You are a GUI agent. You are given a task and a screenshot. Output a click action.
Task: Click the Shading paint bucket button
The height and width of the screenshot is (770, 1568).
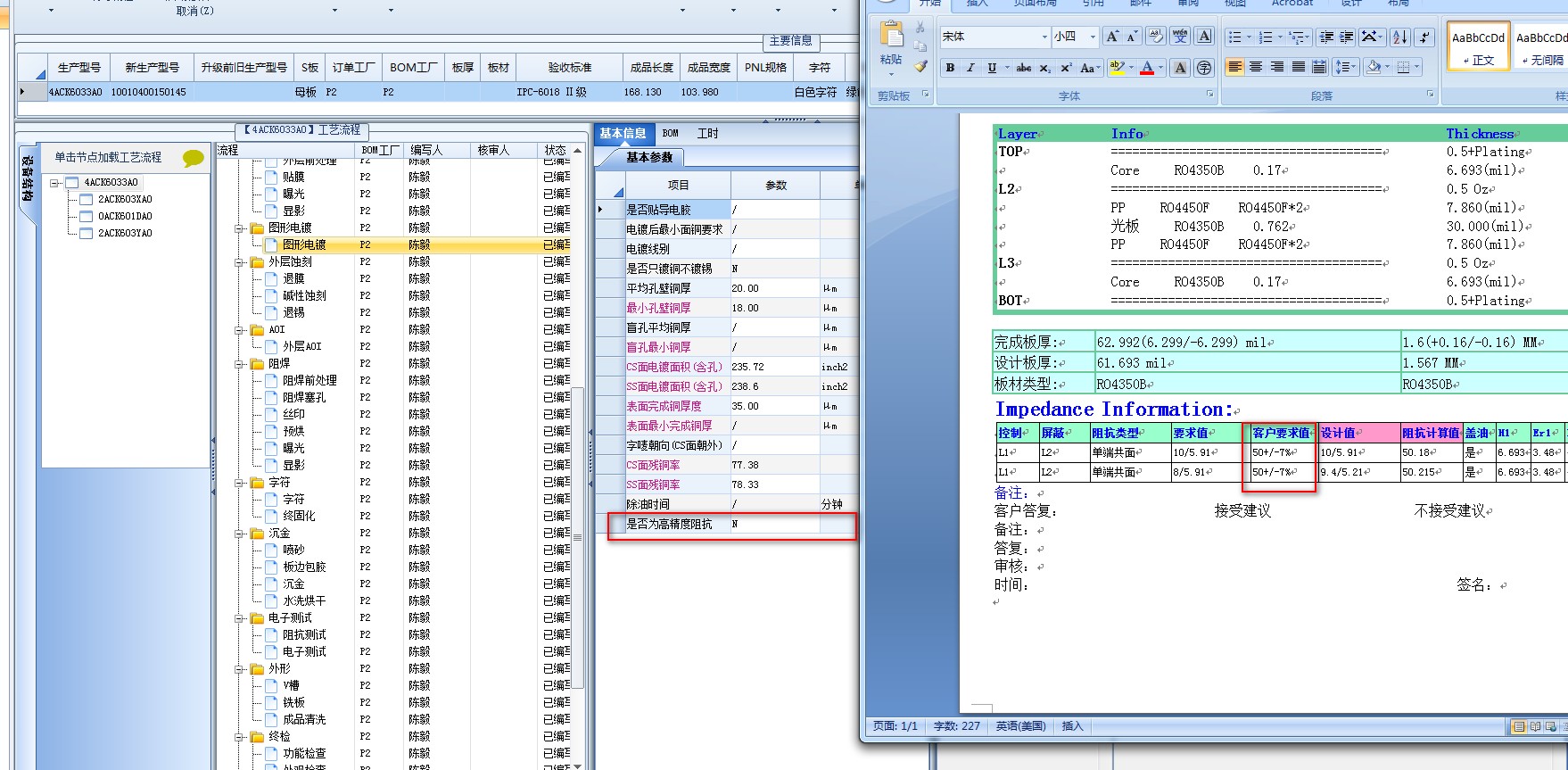(x=1374, y=67)
